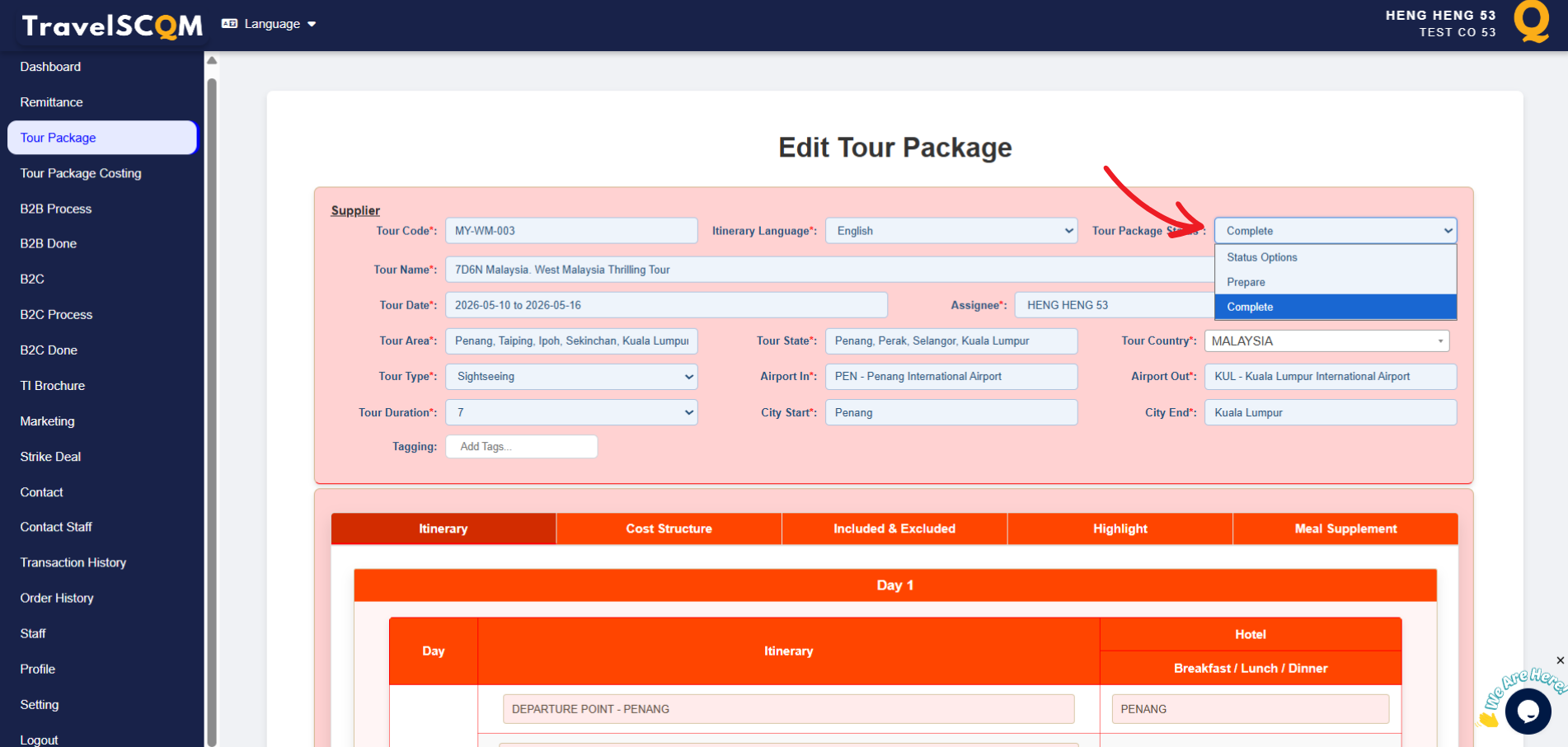Click the orange Q profile icon
Viewport: 1568px width, 747px height.
click(1531, 21)
